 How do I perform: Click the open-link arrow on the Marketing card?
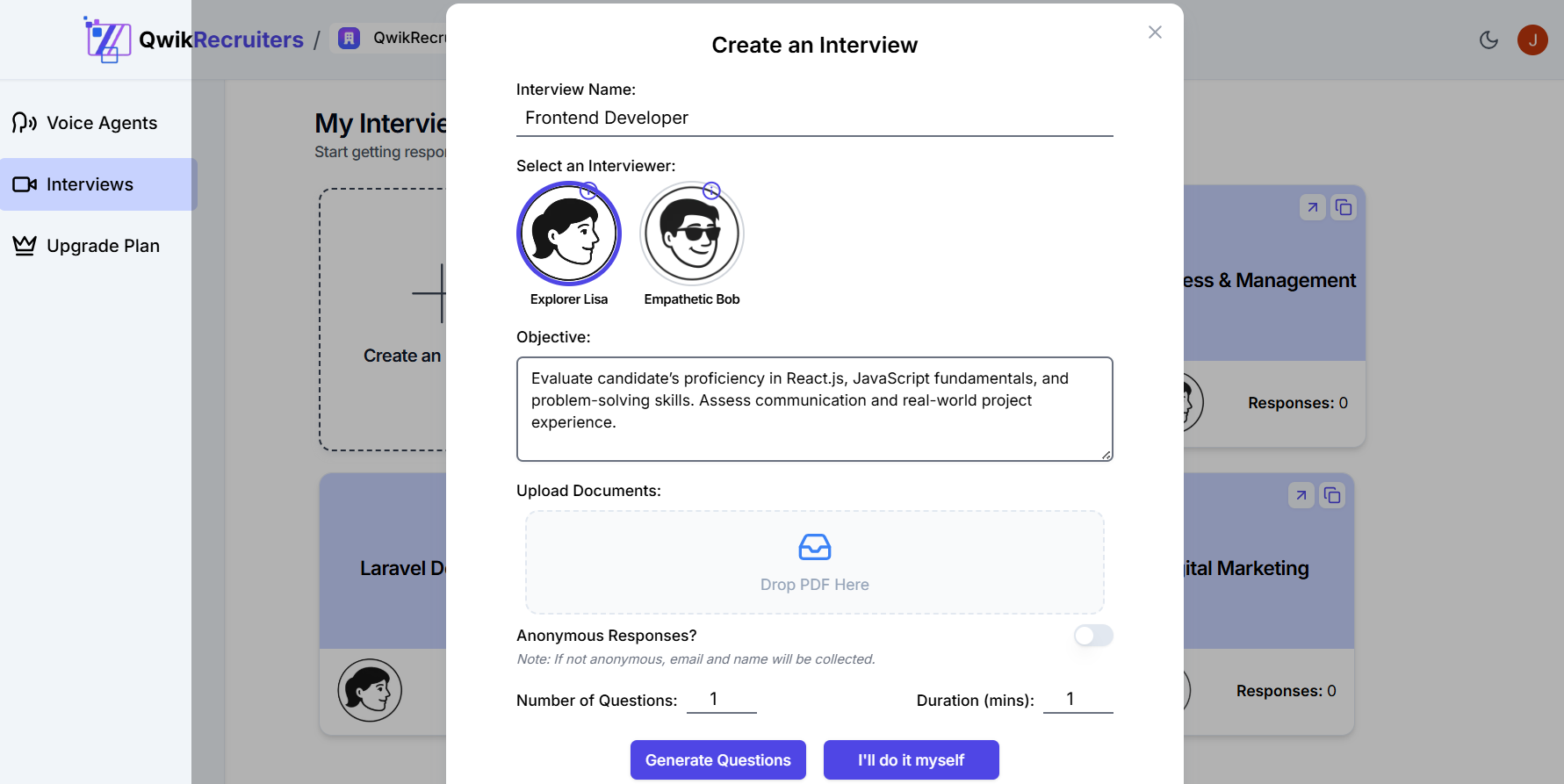coord(1301,495)
